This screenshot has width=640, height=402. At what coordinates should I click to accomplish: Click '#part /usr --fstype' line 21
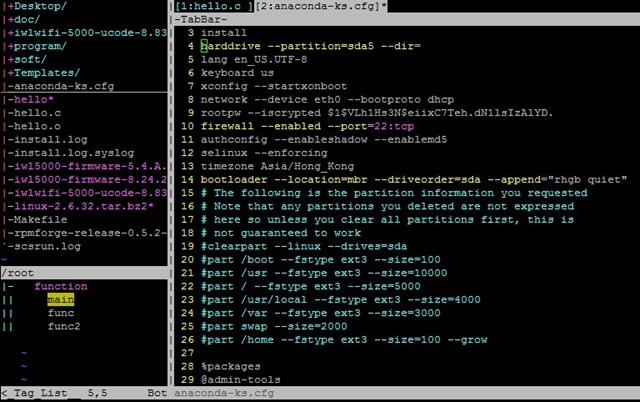[x=324, y=273]
